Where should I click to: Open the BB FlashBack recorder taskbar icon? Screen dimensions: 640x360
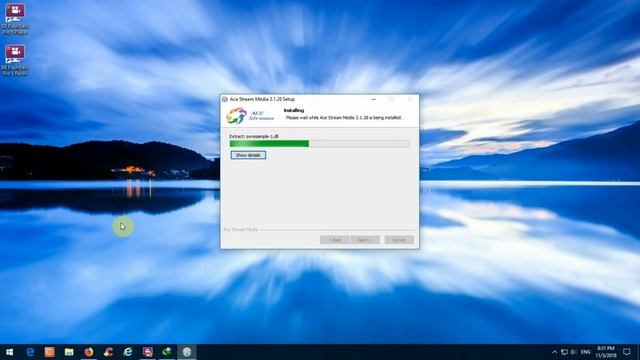pos(147,352)
